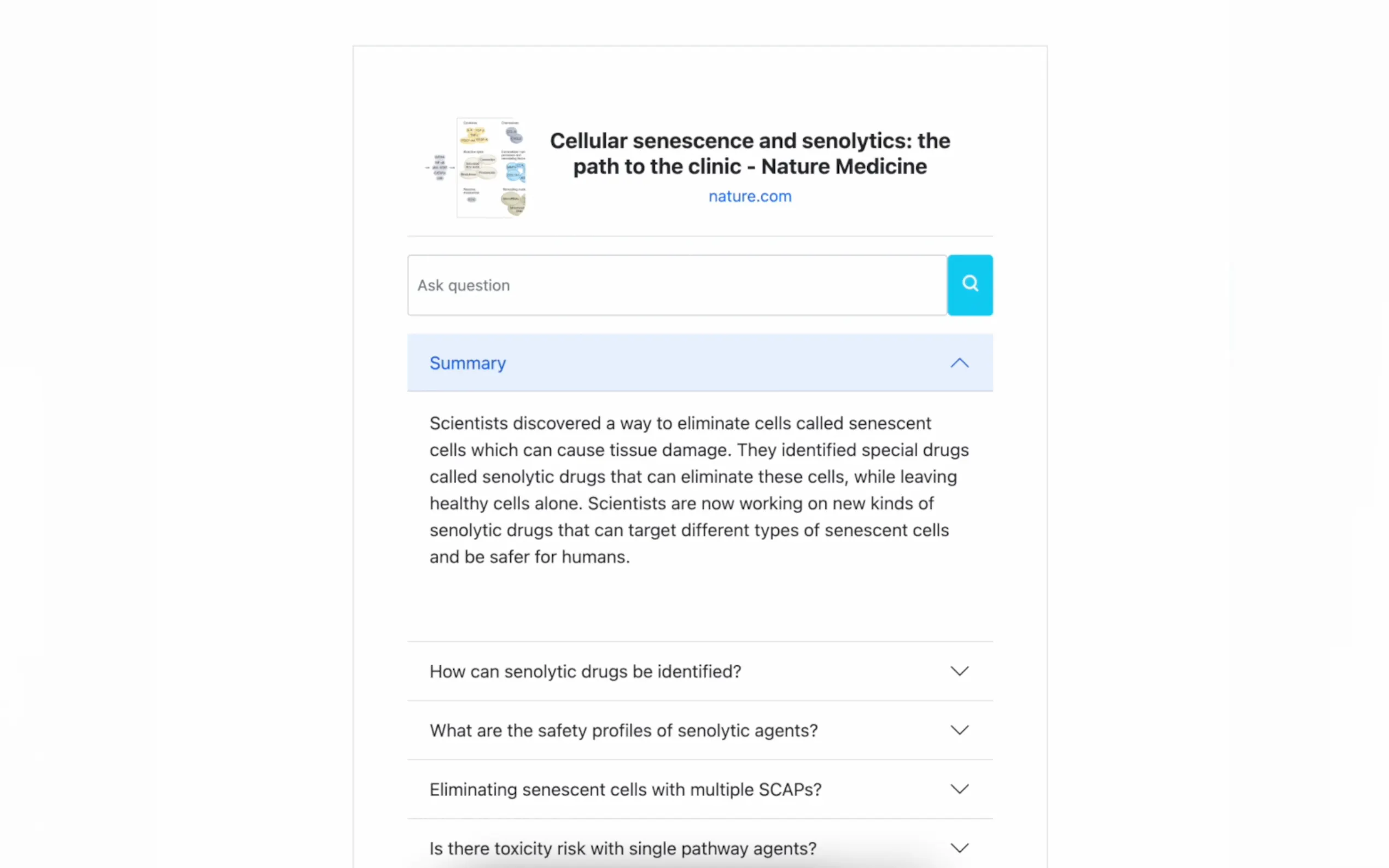Select 'What are the safety profiles' question text

pyautogui.click(x=623, y=730)
